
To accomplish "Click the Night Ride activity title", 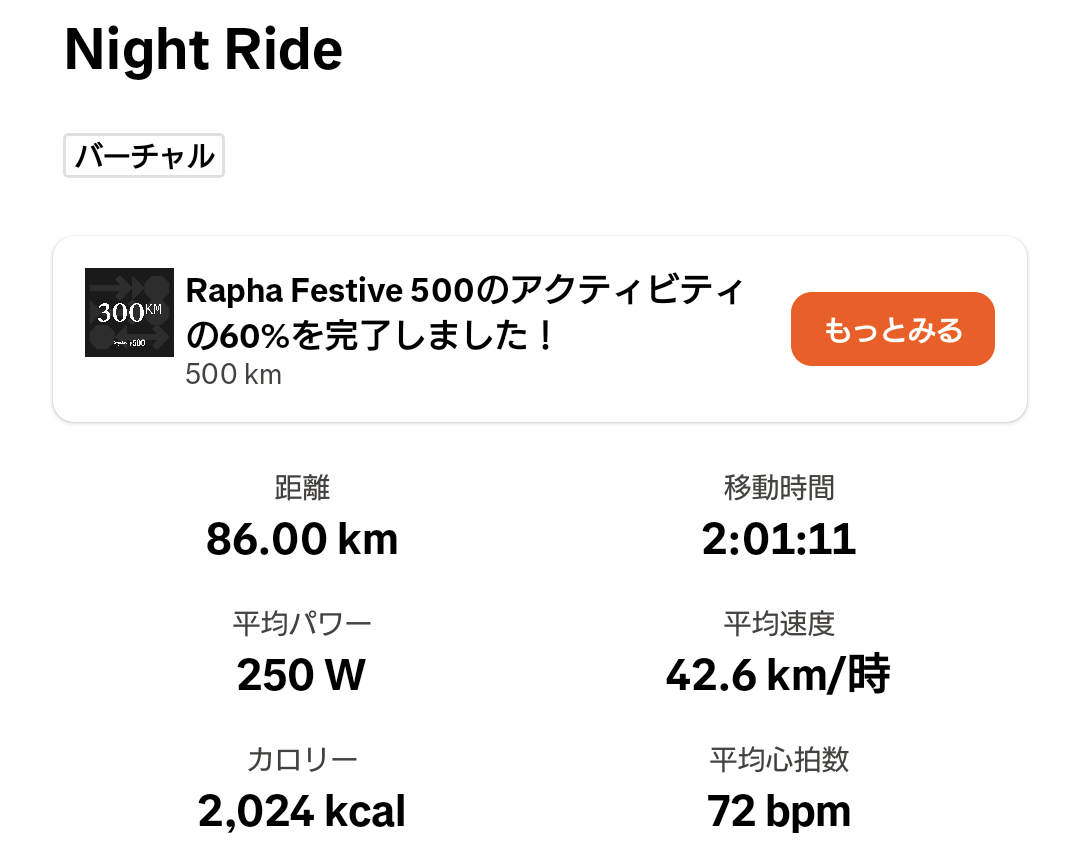I will click(x=203, y=50).
